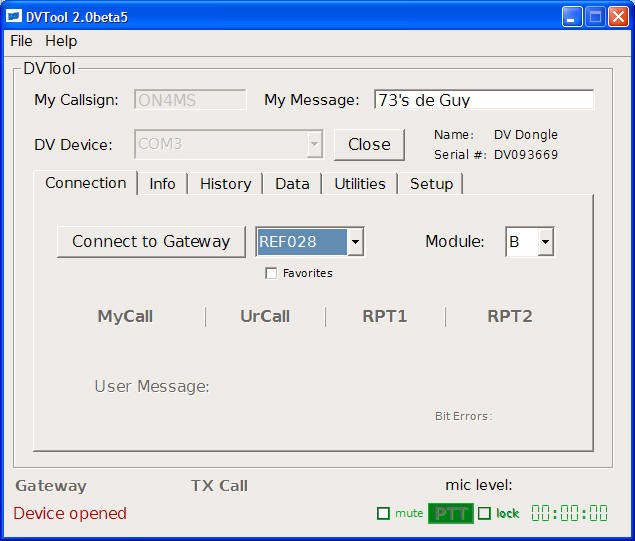
Task: Click the MyCall column header
Action: [x=125, y=316]
